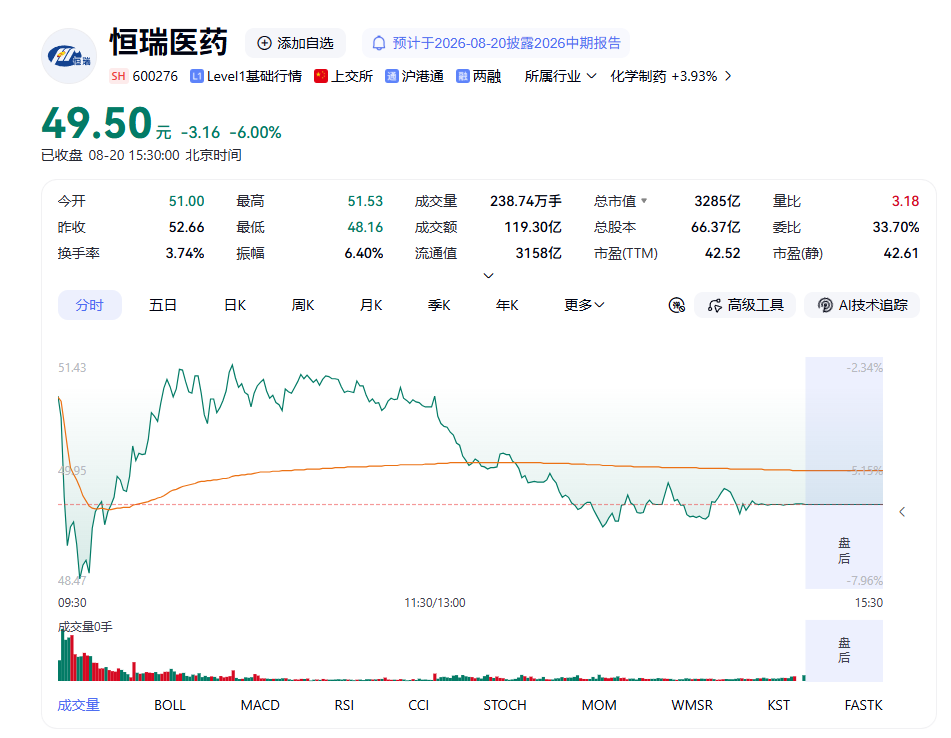Collapse side panel with left chevron arrow
The image size is (951, 738).
tap(902, 512)
